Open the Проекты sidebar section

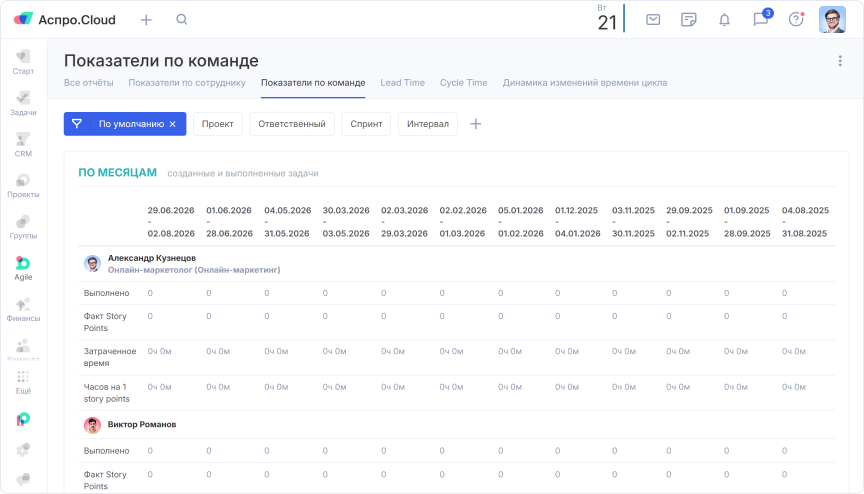tap(23, 186)
